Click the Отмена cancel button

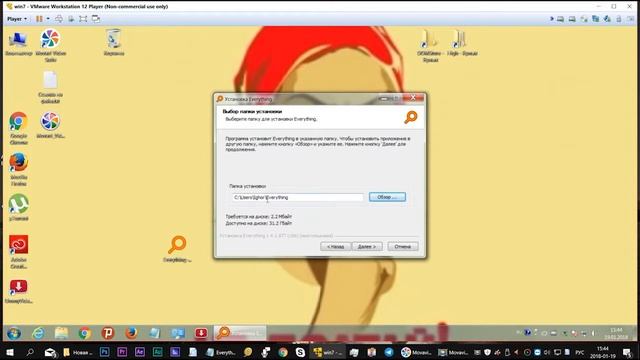coord(402,247)
